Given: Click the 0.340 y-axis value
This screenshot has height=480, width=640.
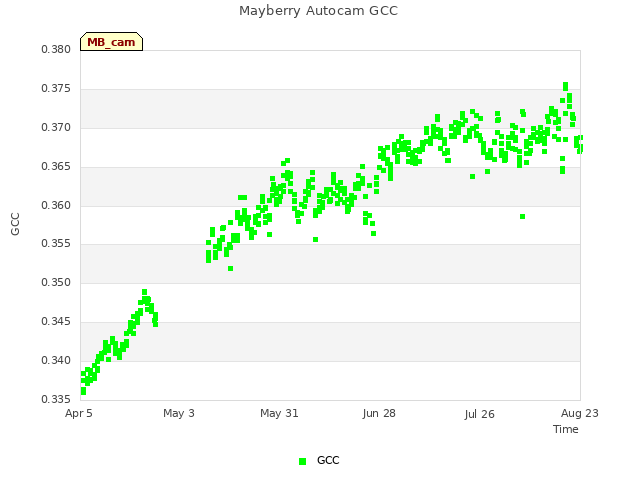Looking at the screenshot, I should click(x=56, y=360).
